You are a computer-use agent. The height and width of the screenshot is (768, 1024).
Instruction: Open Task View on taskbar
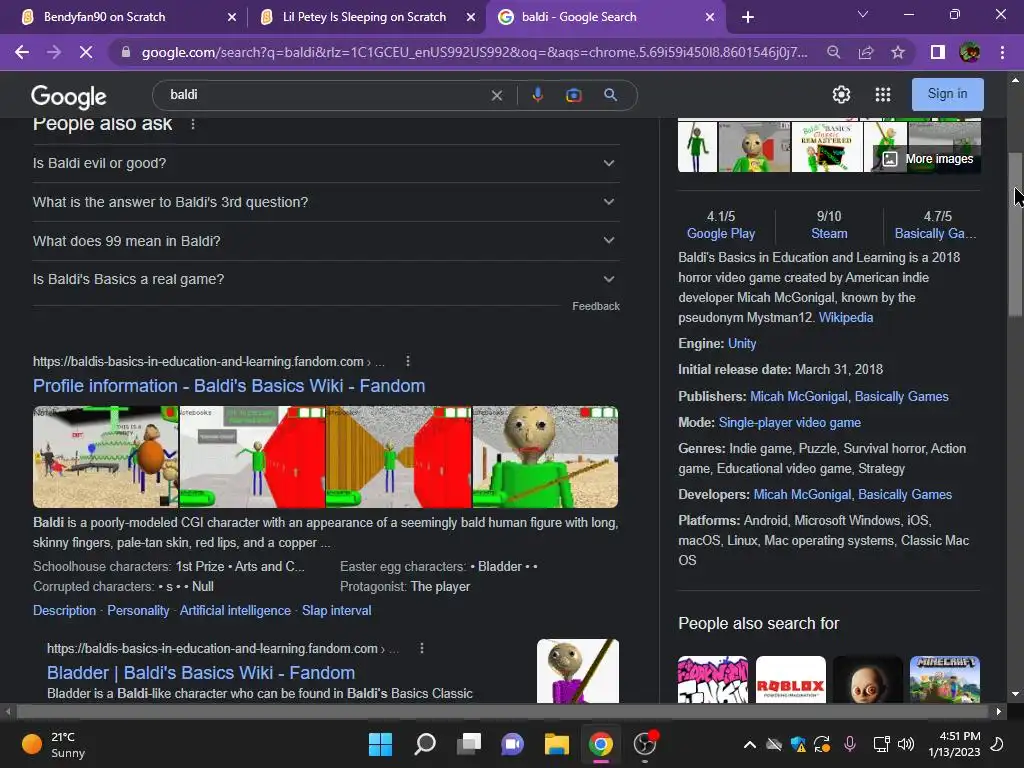click(x=469, y=744)
